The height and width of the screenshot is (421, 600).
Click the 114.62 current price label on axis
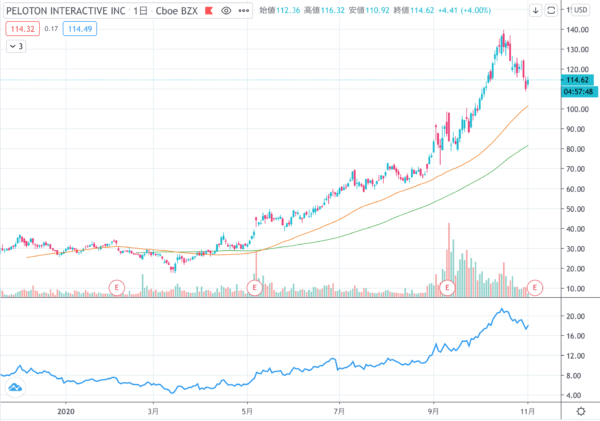tap(577, 80)
